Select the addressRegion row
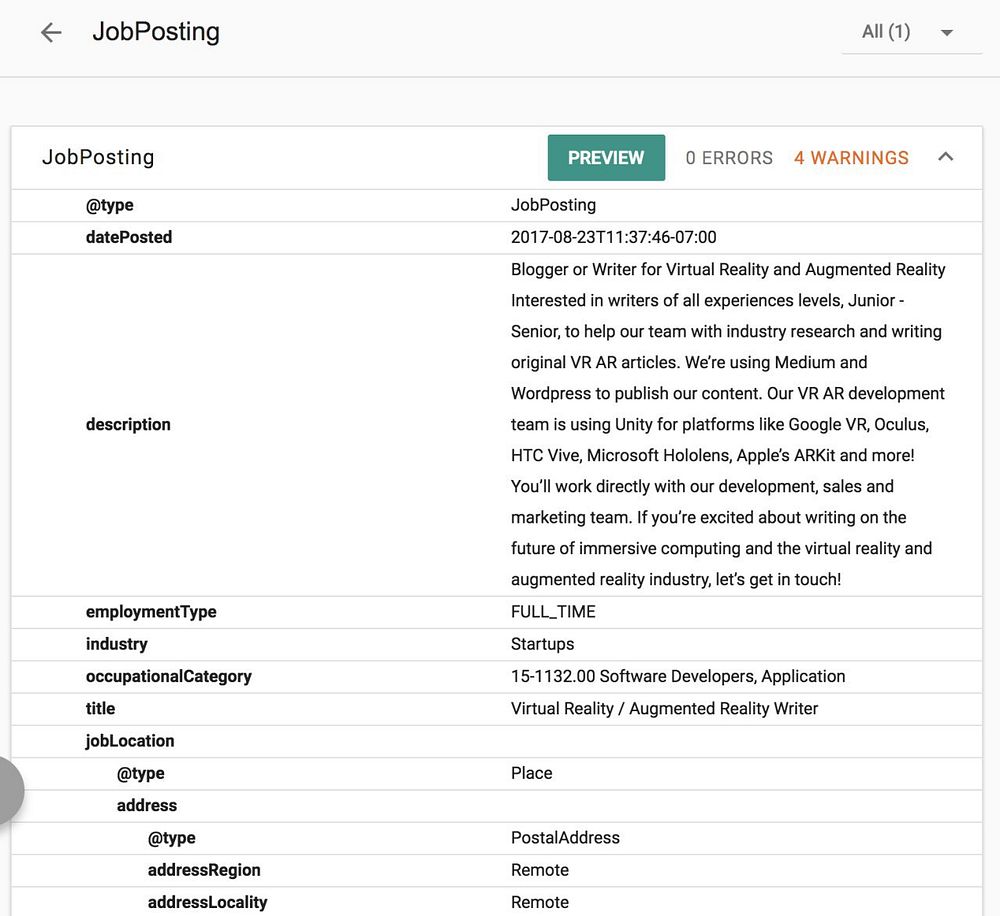This screenshot has width=1000, height=916. pos(204,870)
